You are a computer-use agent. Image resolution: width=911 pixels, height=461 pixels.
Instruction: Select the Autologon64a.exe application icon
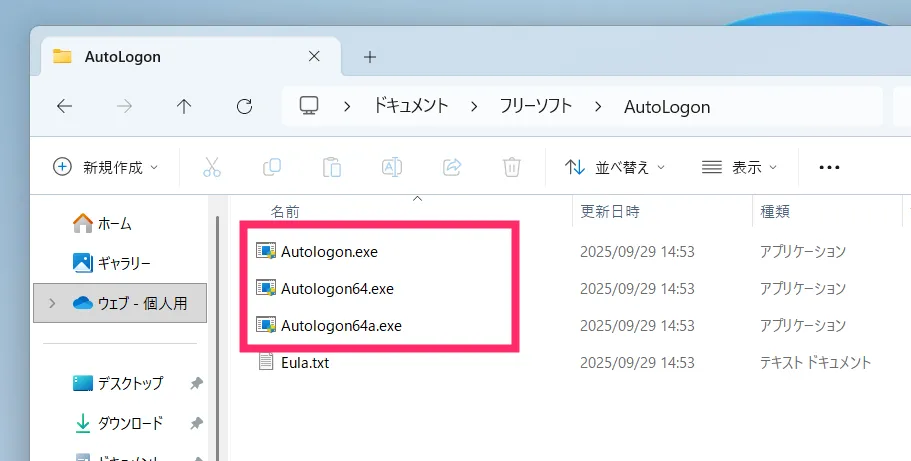pos(266,326)
